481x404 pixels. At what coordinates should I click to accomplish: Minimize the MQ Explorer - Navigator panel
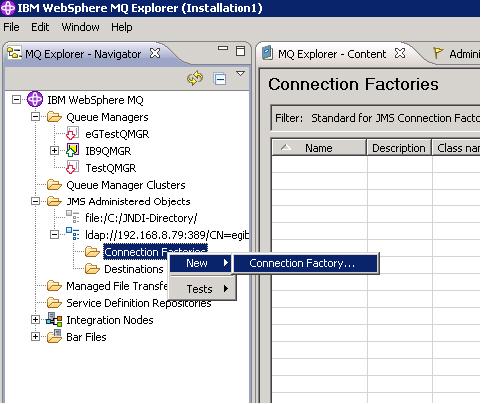(223, 48)
